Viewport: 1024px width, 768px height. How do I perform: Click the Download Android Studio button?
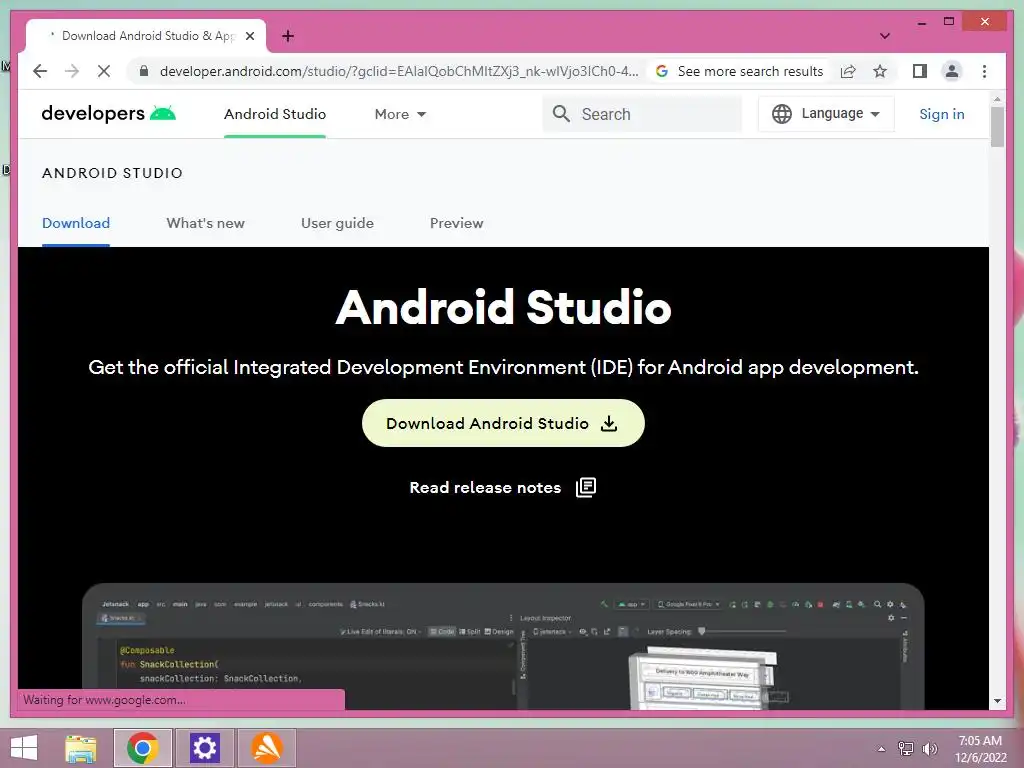pos(503,423)
